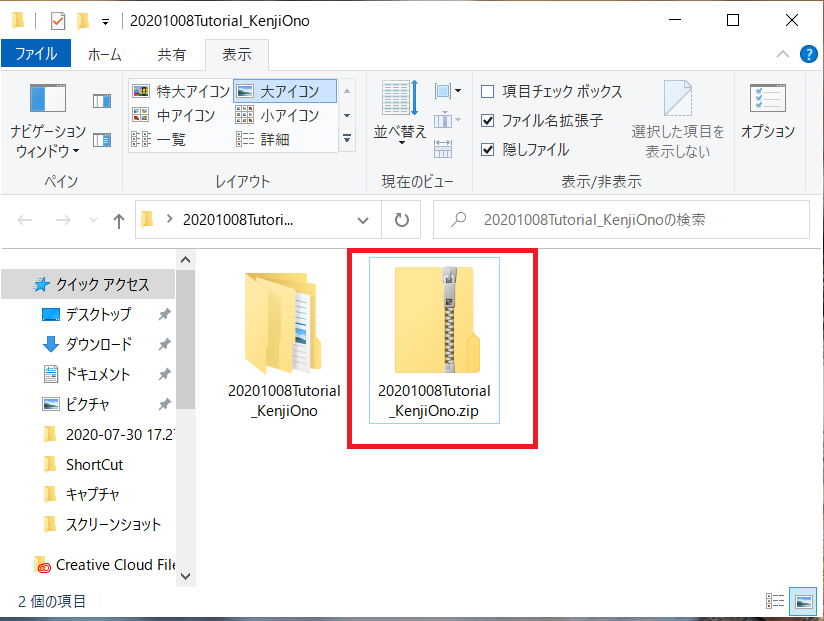
Task: Switch view to 特大アイコン (extra large icons)
Action: coord(180,88)
